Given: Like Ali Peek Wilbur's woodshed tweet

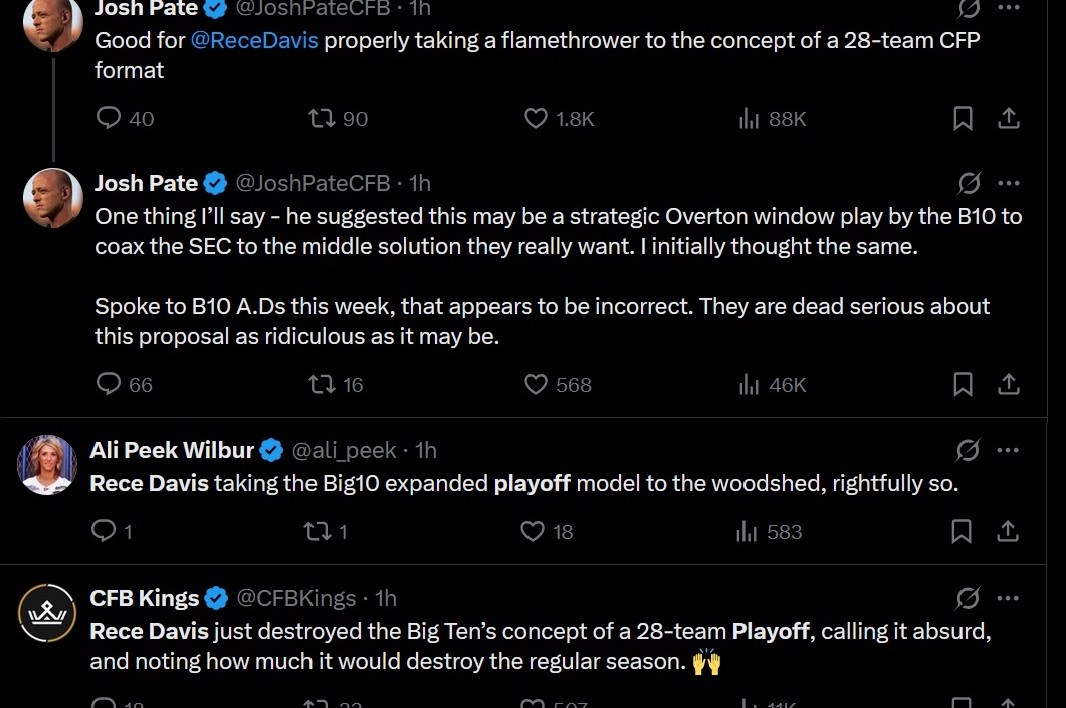Looking at the screenshot, I should (534, 532).
